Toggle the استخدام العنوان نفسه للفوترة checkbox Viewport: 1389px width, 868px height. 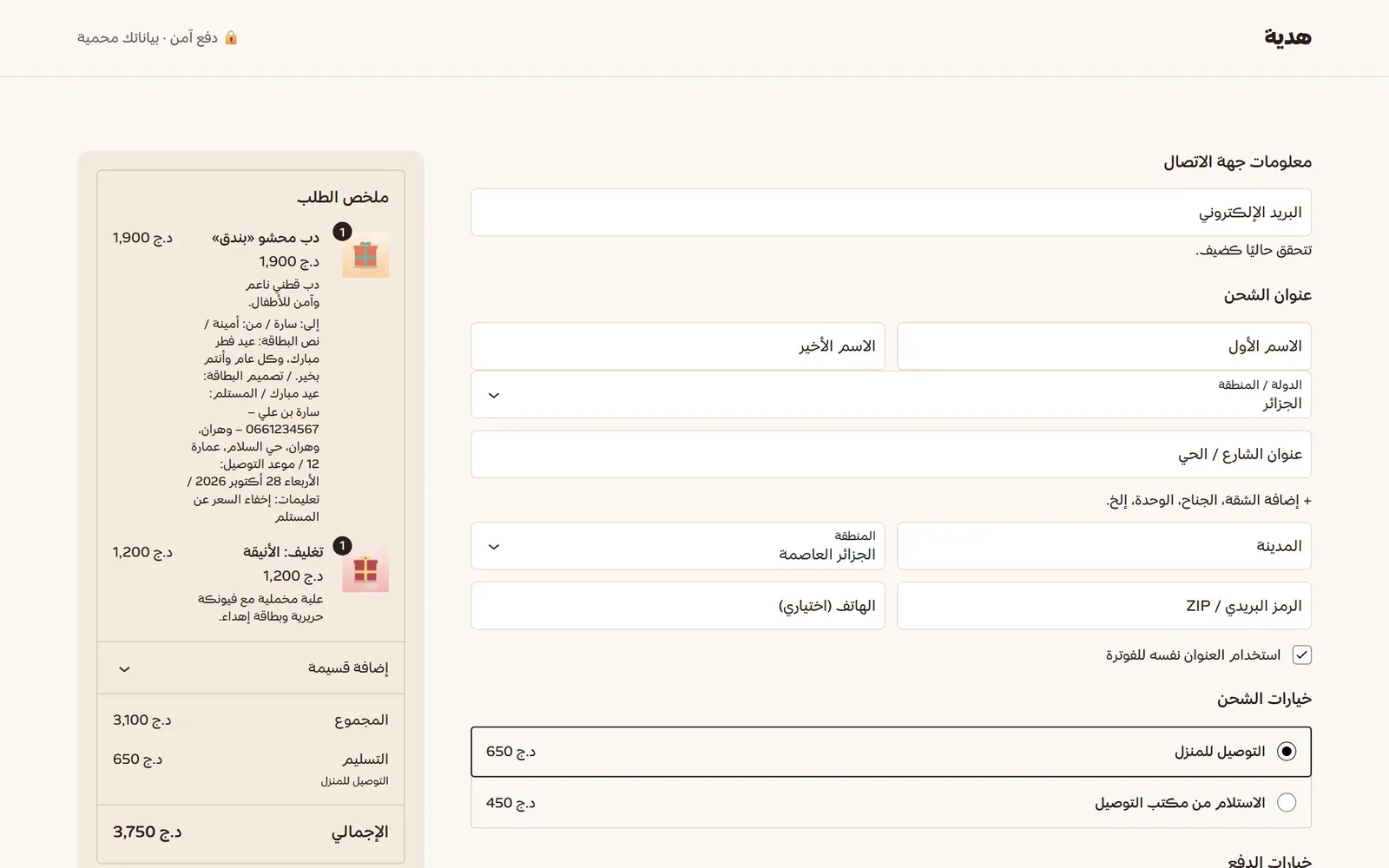coord(1302,655)
